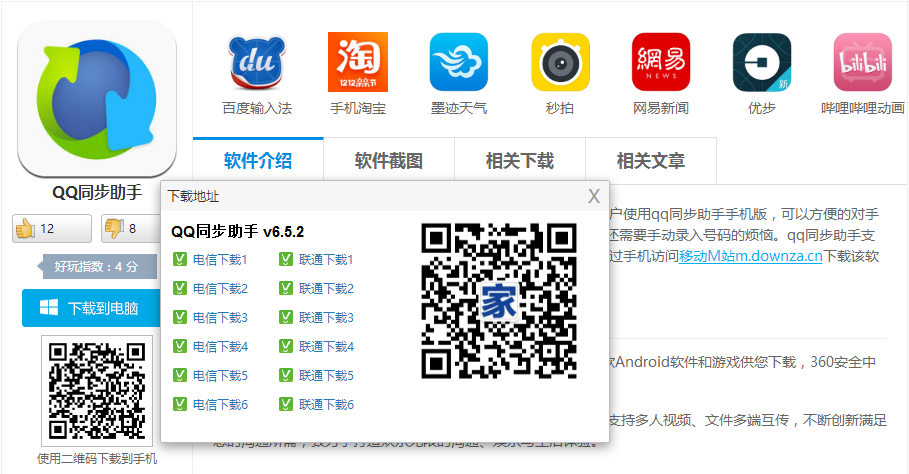Open the 百度输入法 app icon

[257, 62]
